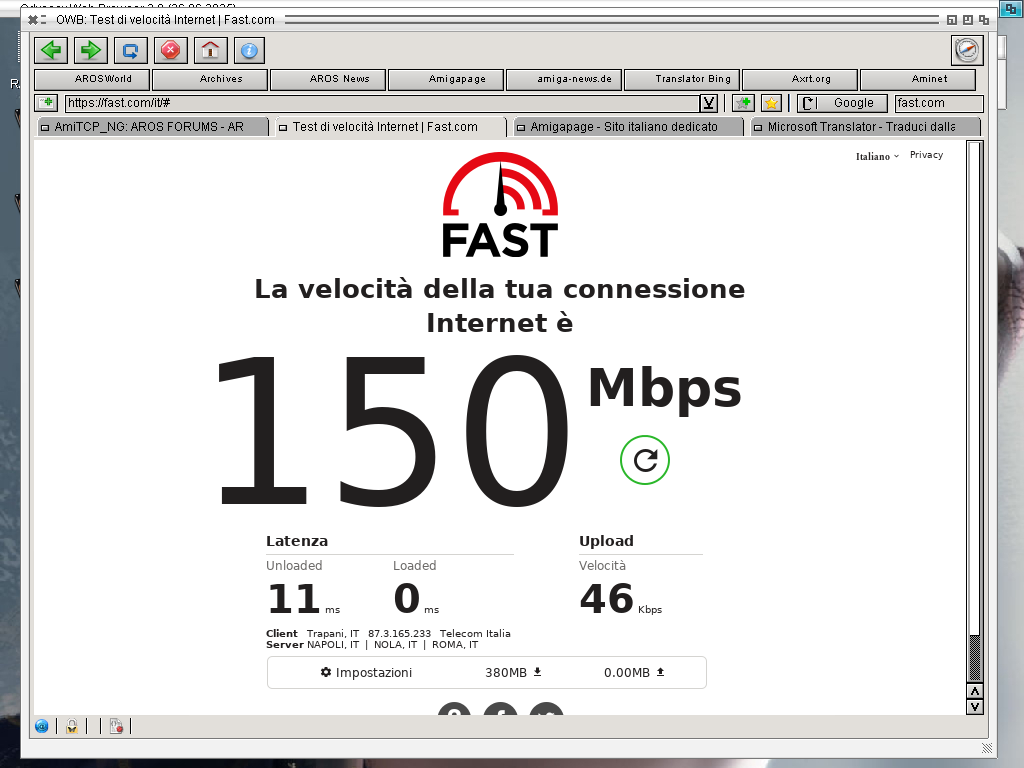Add bookmark with the star-plus icon
This screenshot has height=768, width=1024.
click(743, 103)
